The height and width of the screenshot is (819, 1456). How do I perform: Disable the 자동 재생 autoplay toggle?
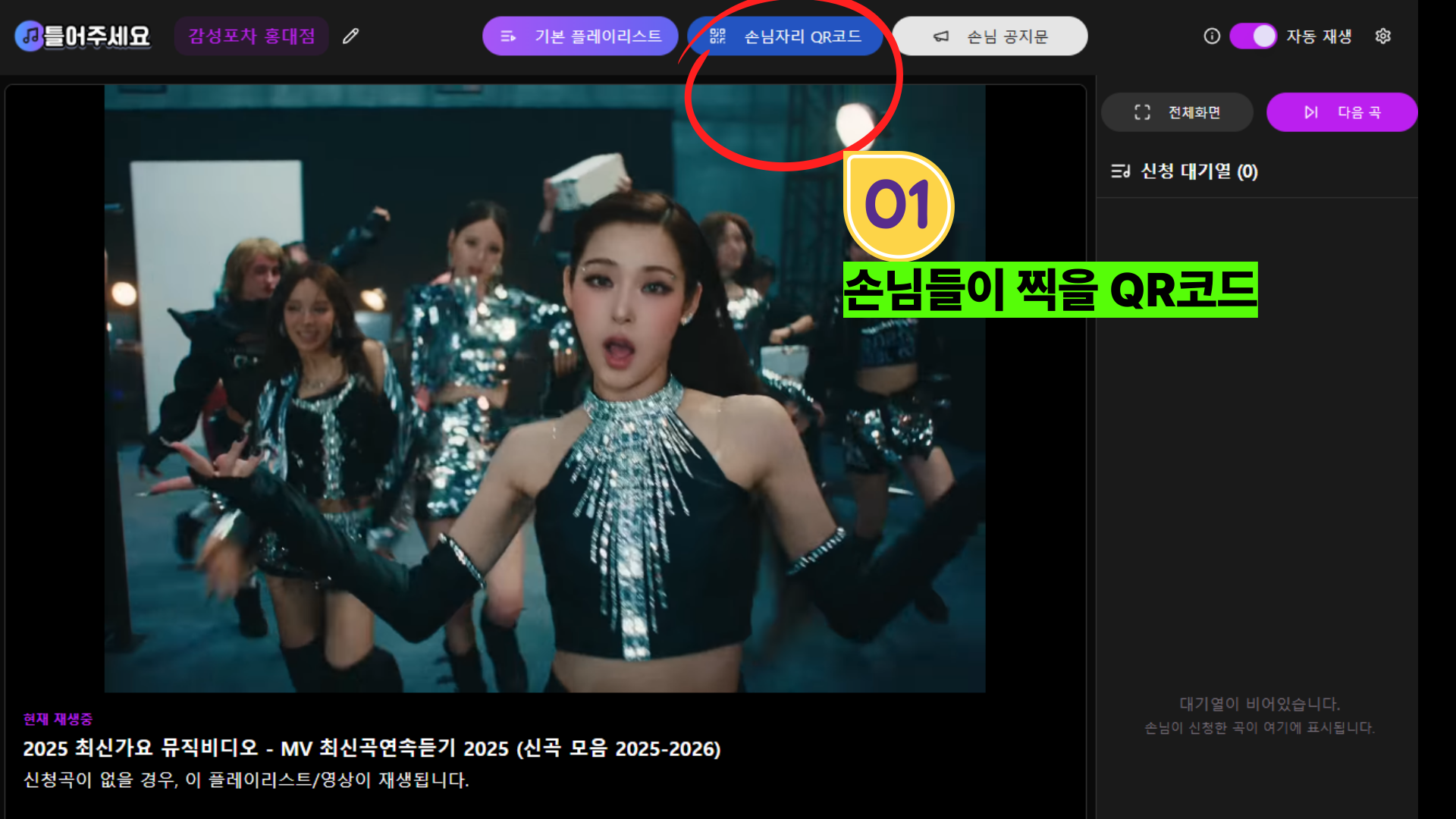[1254, 36]
